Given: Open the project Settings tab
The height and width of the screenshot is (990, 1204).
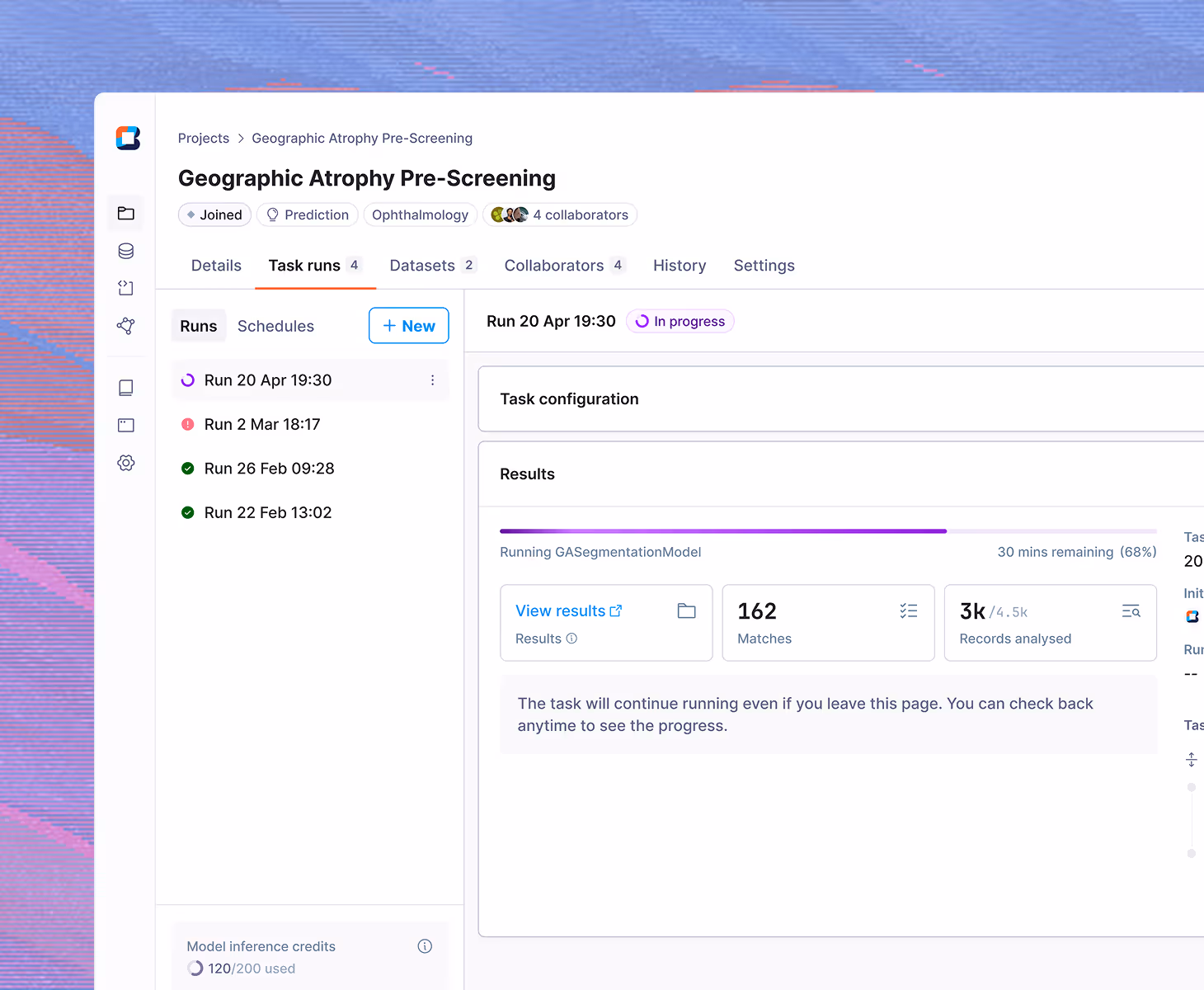Looking at the screenshot, I should (764, 266).
